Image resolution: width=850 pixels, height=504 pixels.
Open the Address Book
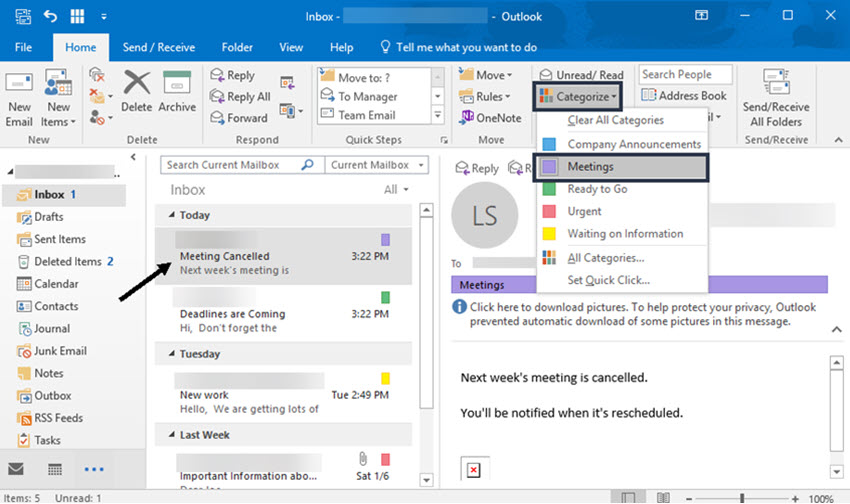[684, 96]
